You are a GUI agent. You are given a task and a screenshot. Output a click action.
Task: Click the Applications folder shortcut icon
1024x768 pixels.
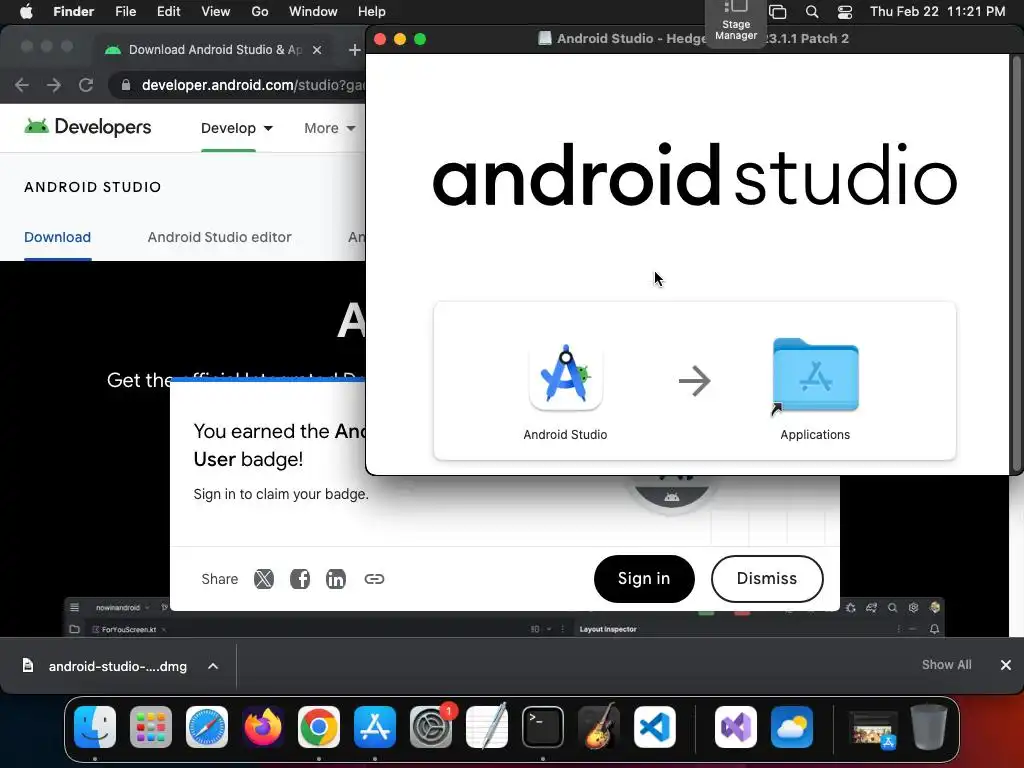(x=815, y=377)
